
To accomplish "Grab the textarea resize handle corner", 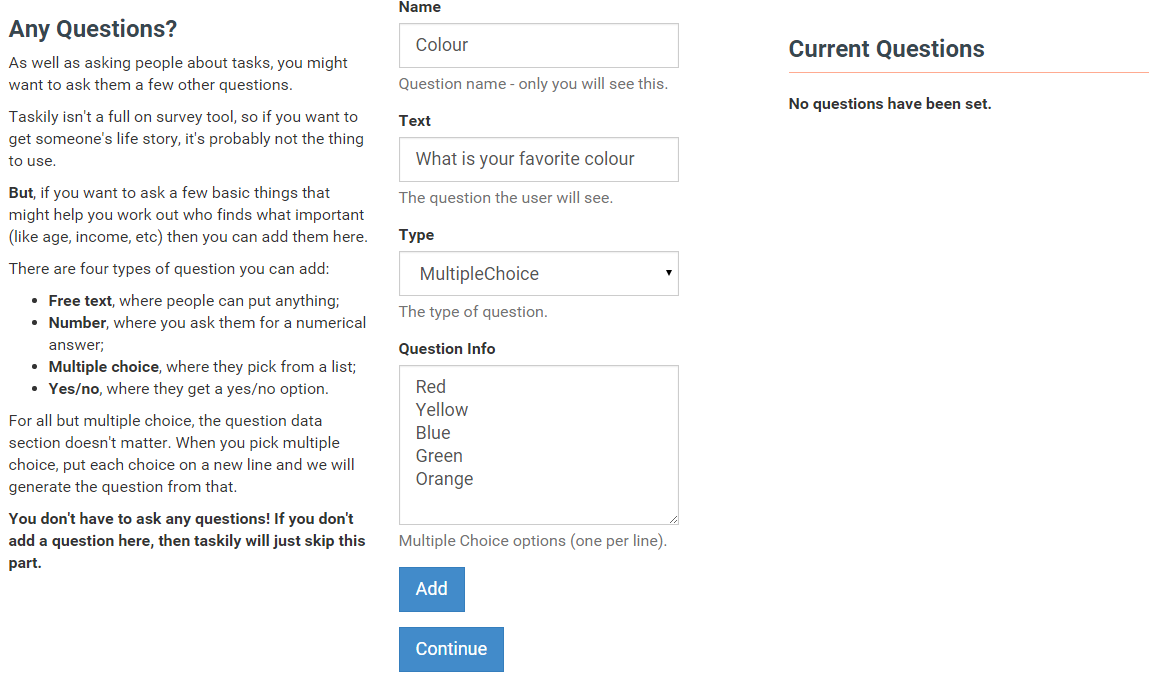I will tap(673, 519).
